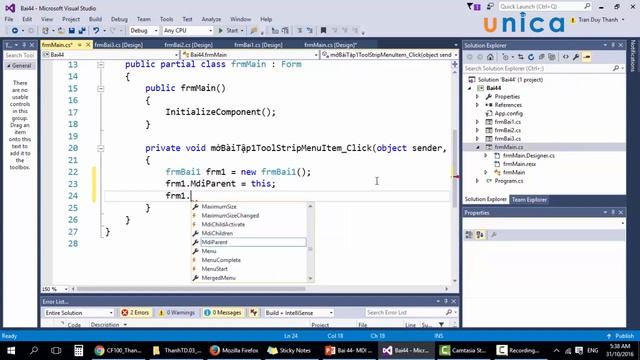Click the Refresh icon in Solution Explorer

pos(531,57)
